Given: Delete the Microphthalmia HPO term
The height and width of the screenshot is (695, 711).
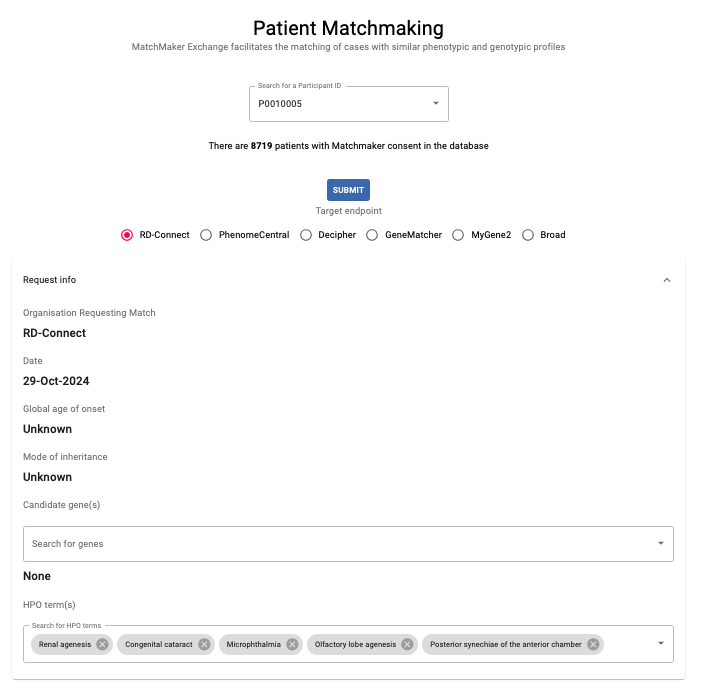Looking at the screenshot, I should (292, 645).
